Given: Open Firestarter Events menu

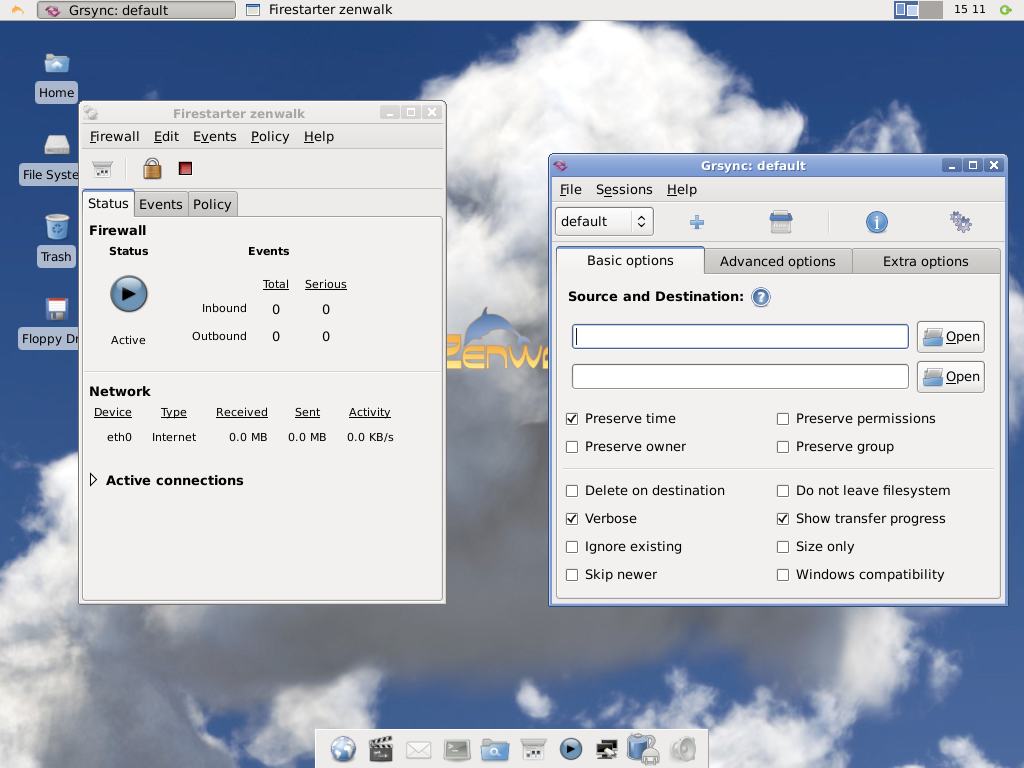Looking at the screenshot, I should pyautogui.click(x=214, y=136).
